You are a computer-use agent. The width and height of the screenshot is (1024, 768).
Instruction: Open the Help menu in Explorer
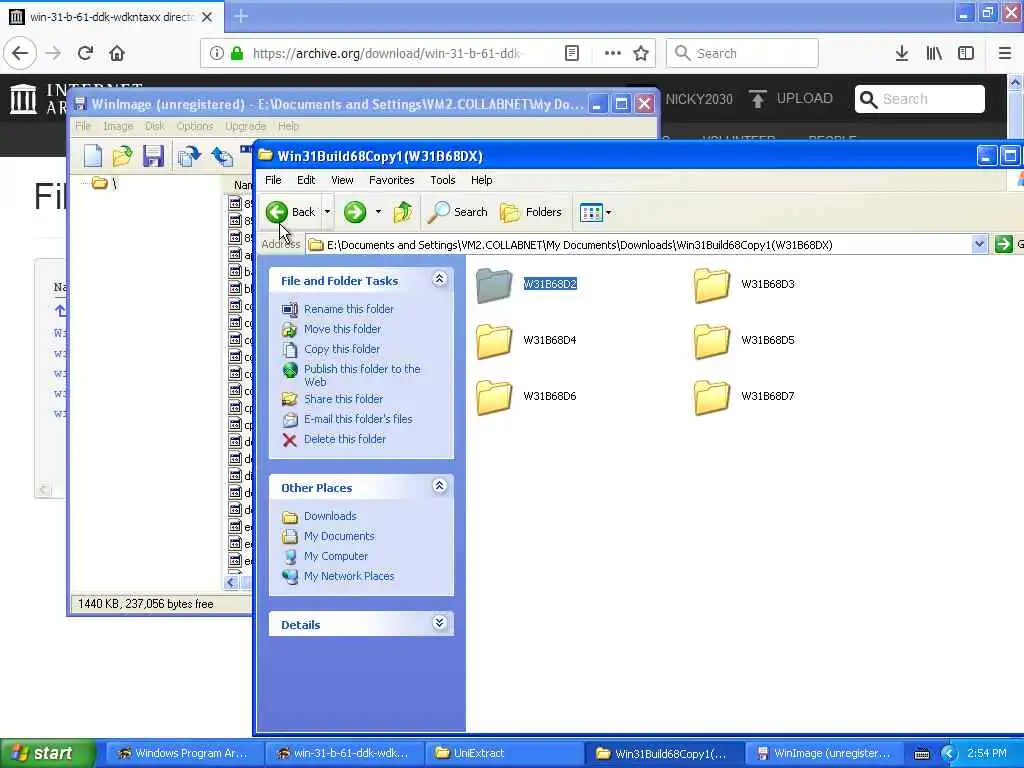point(481,180)
